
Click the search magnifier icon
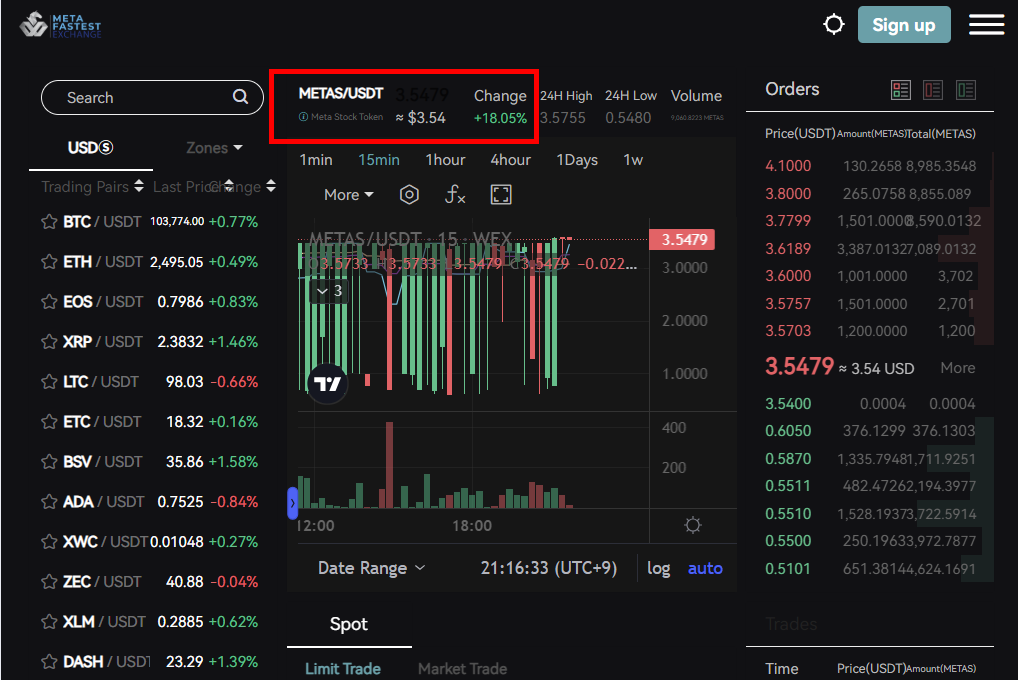coord(240,97)
